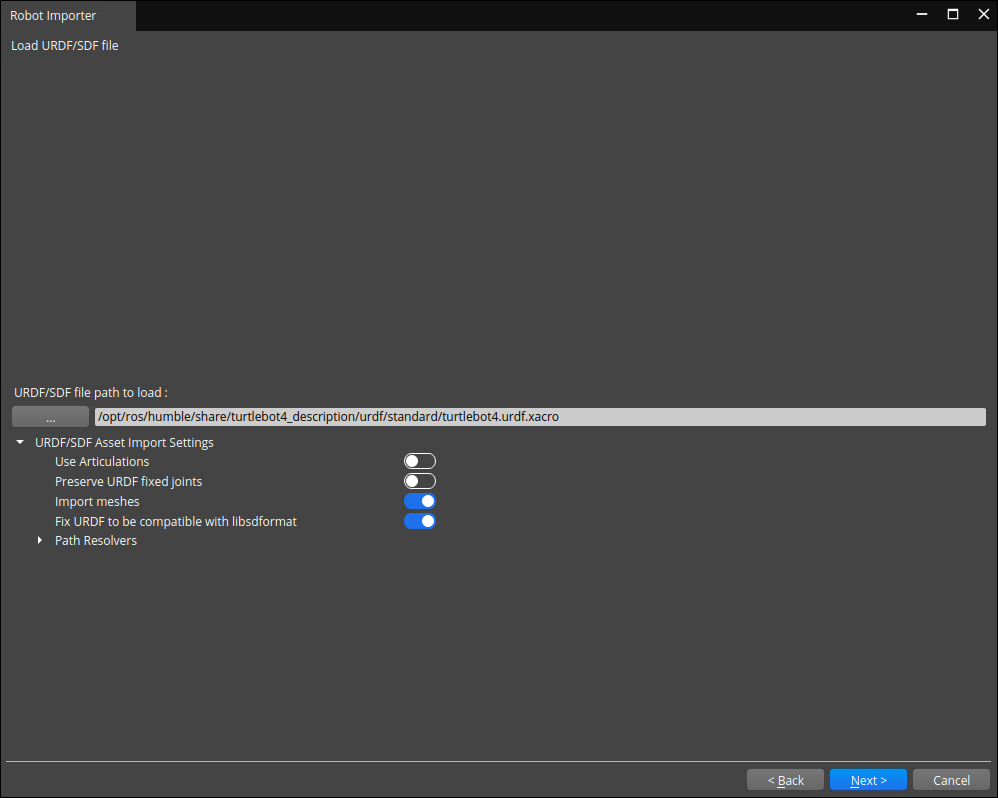
Task: Turn on Preserve URDF fixed joints switch
Action: [x=419, y=481]
